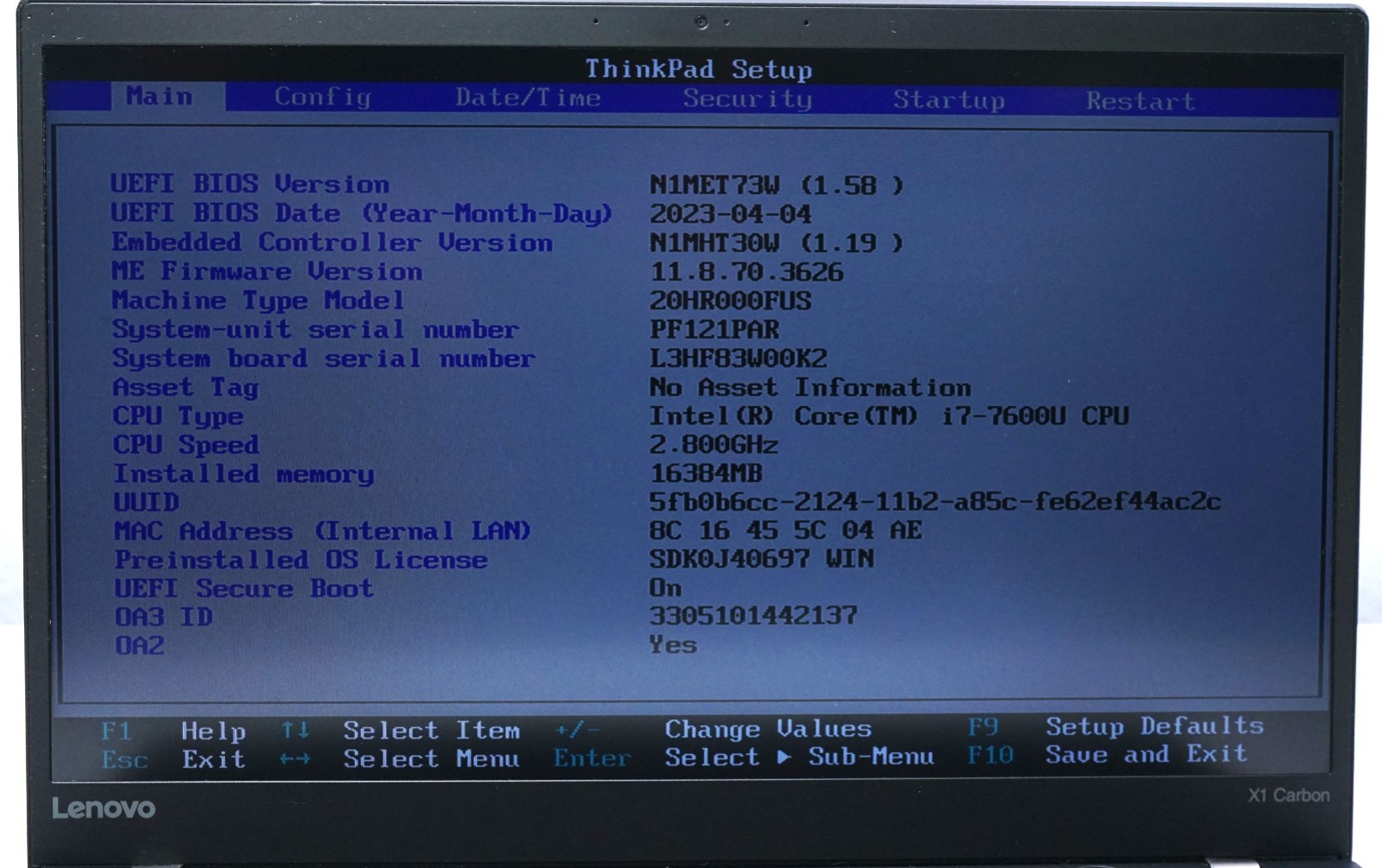Screen dimensions: 1382x868
Task: Click the Embedded Controller Version label
Action: pyautogui.click(x=332, y=243)
